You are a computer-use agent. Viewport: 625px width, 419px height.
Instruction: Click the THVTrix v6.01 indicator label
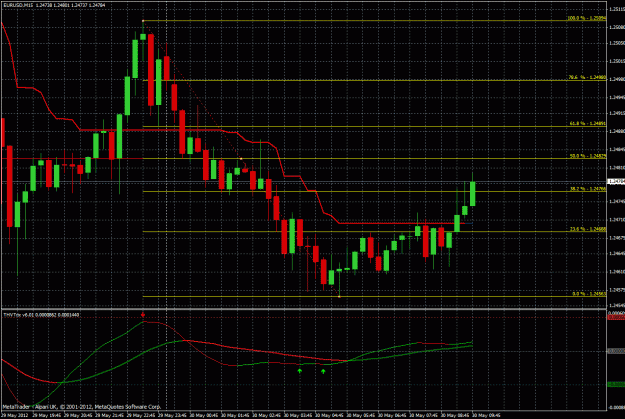41,315
